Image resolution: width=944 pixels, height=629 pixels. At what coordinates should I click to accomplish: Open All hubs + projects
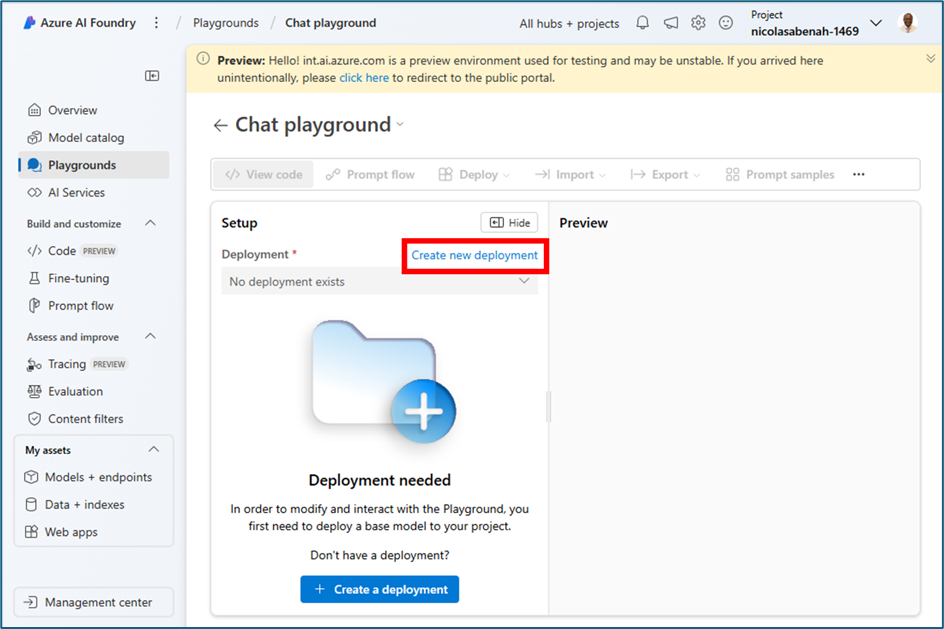[x=569, y=23]
